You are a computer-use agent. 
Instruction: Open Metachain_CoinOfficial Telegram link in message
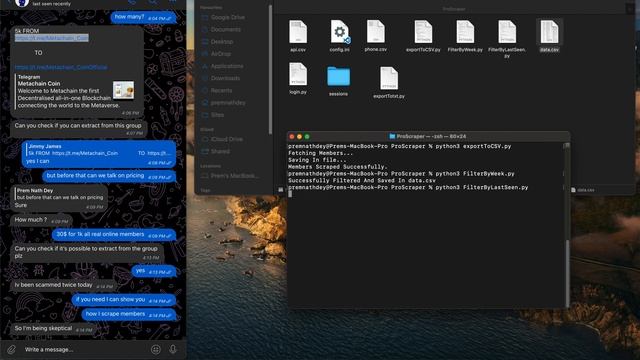61,67
